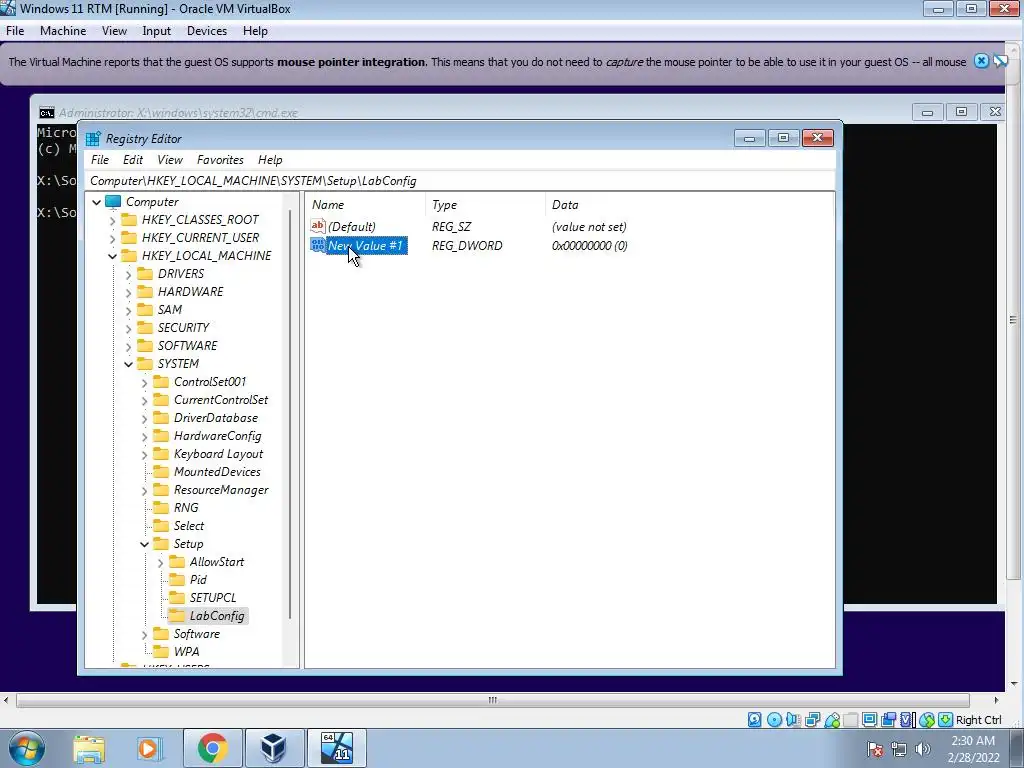Viewport: 1024px width, 768px height.
Task: Click the recording status icon
Action: coord(888,720)
